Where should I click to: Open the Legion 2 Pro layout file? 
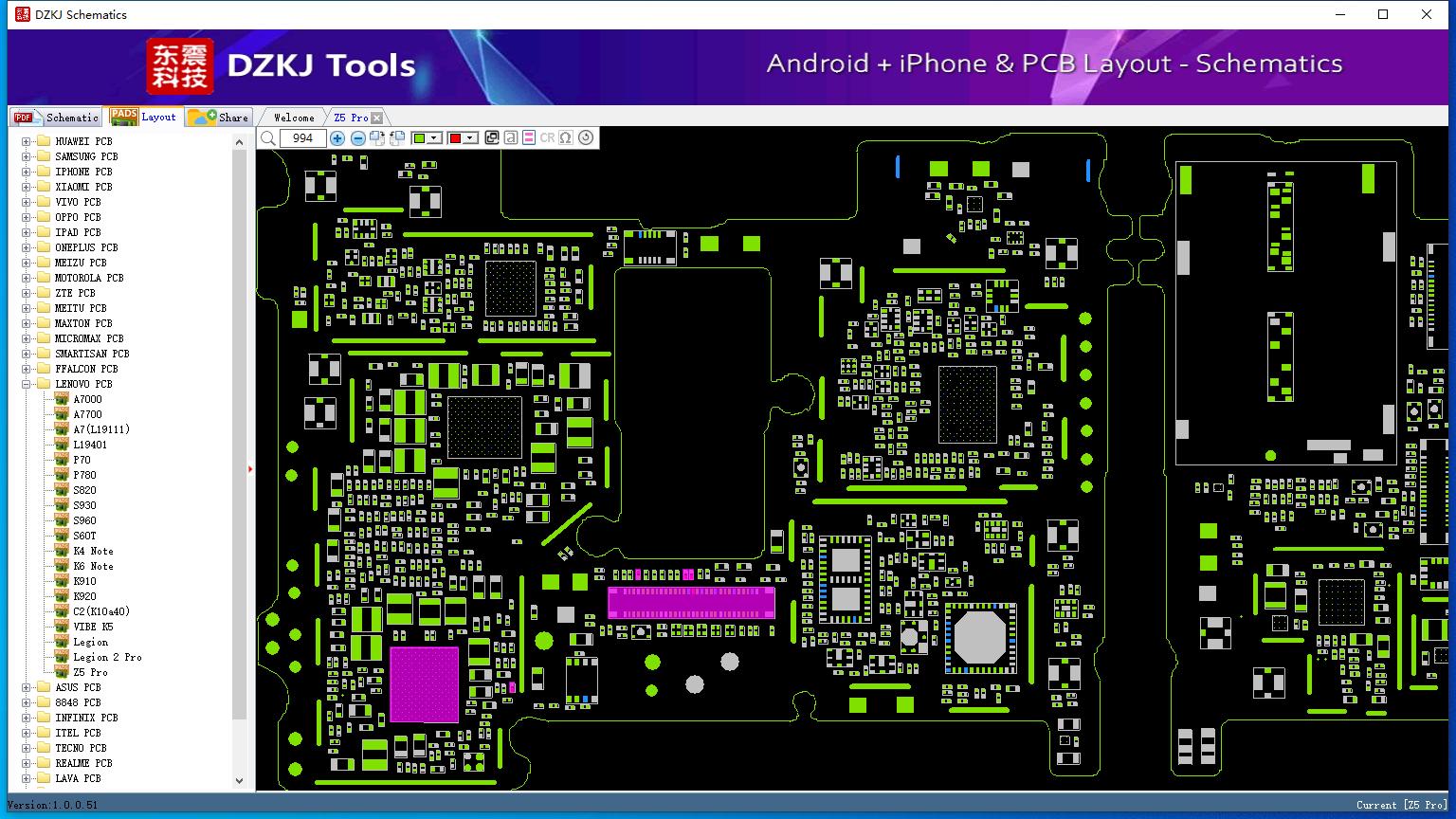click(x=107, y=657)
